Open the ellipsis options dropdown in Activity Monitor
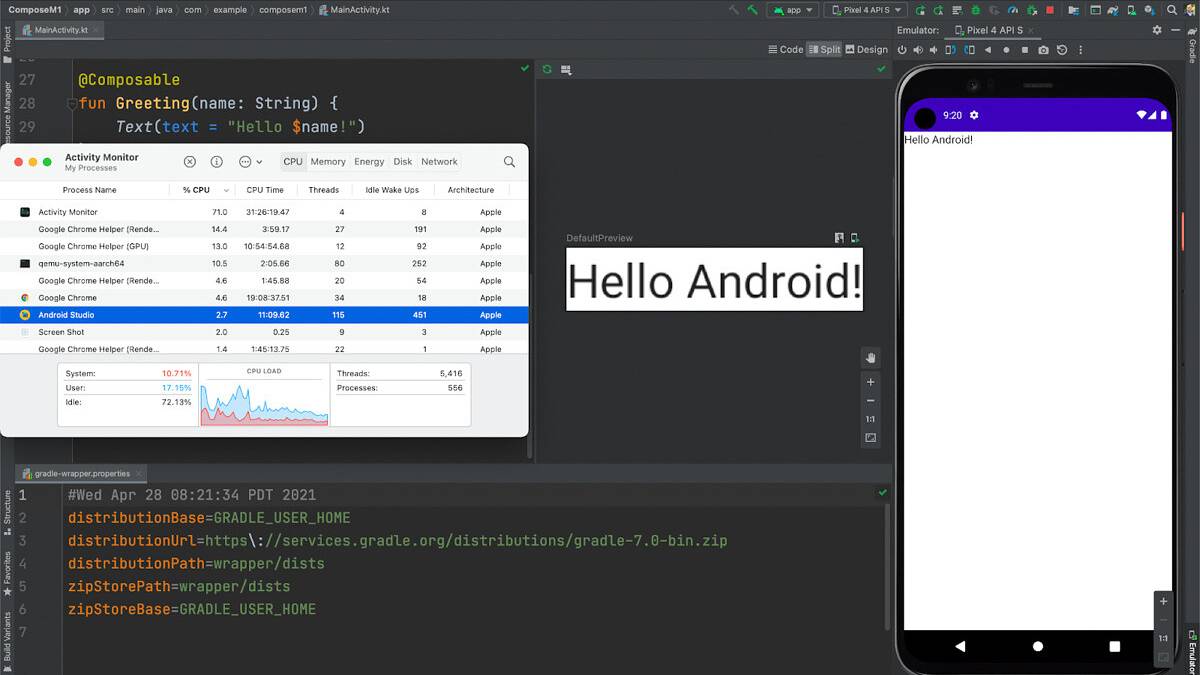Screen dimensions: 1200x675 tap(250, 162)
